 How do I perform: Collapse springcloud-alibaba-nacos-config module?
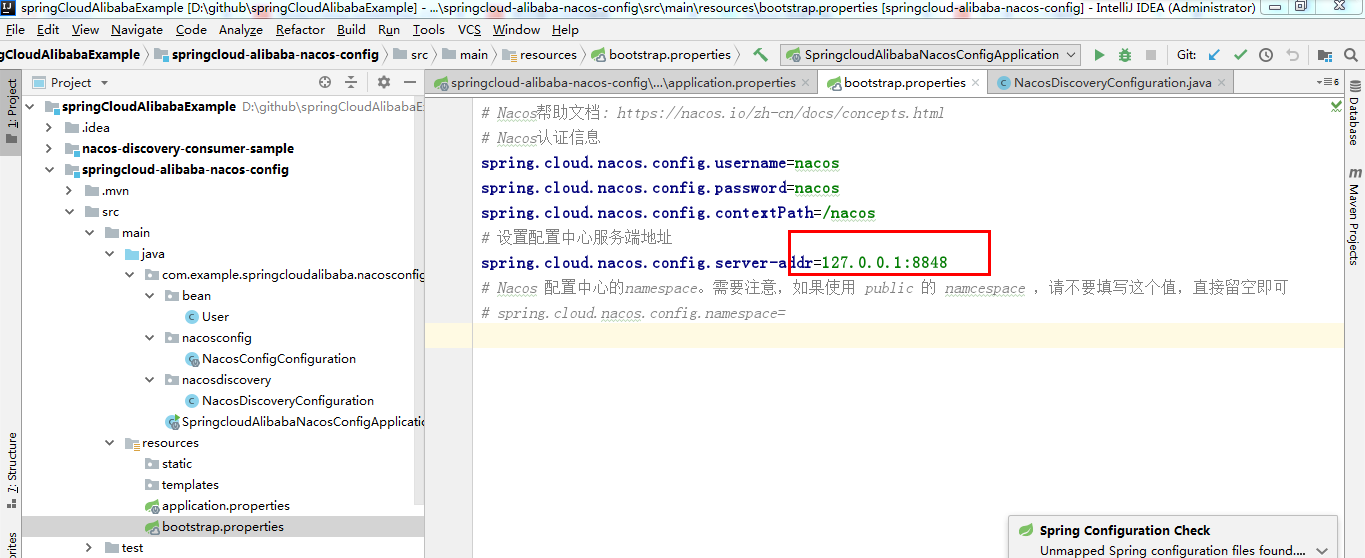click(x=49, y=169)
